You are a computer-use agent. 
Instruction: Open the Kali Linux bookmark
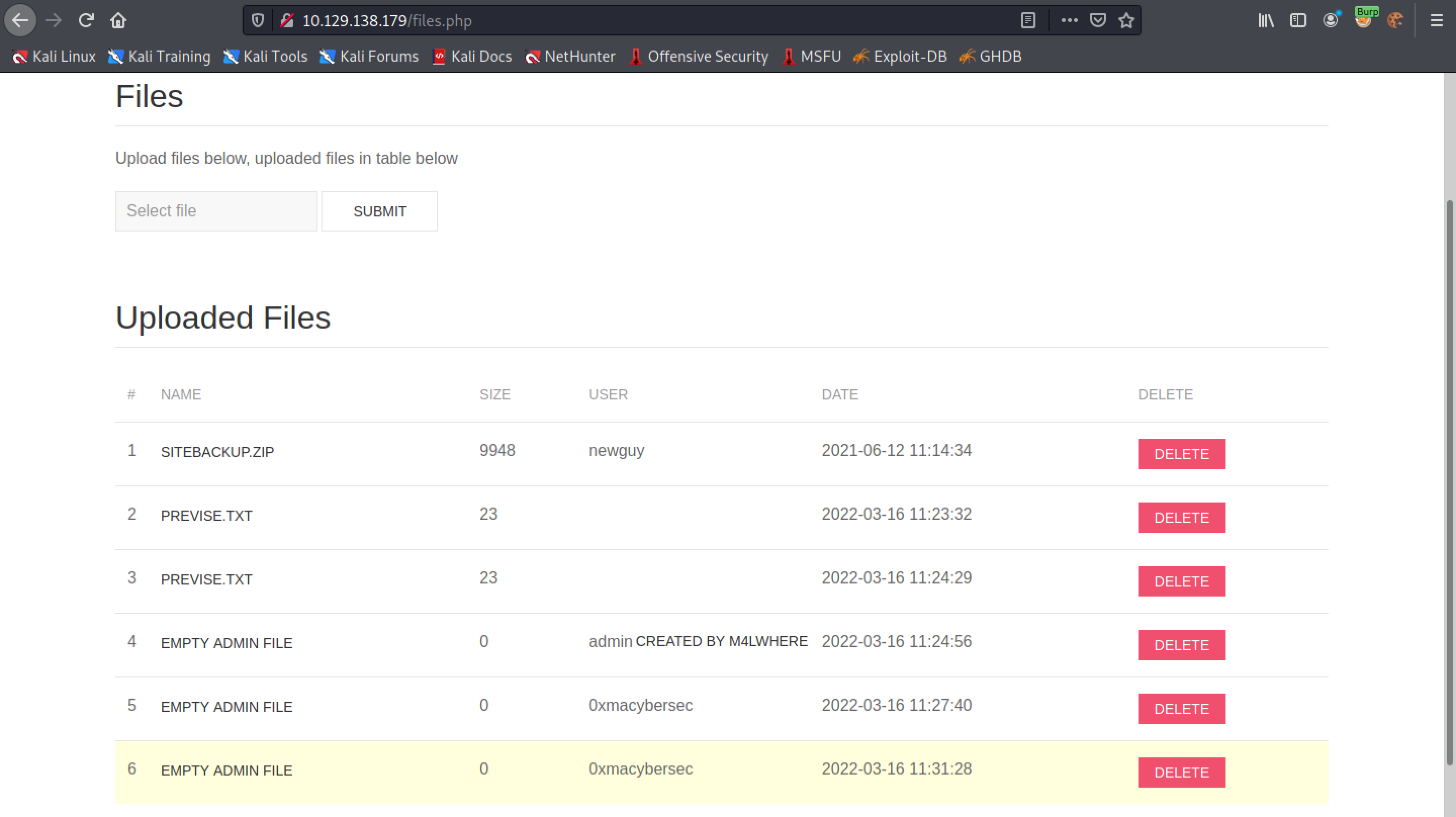tap(54, 57)
